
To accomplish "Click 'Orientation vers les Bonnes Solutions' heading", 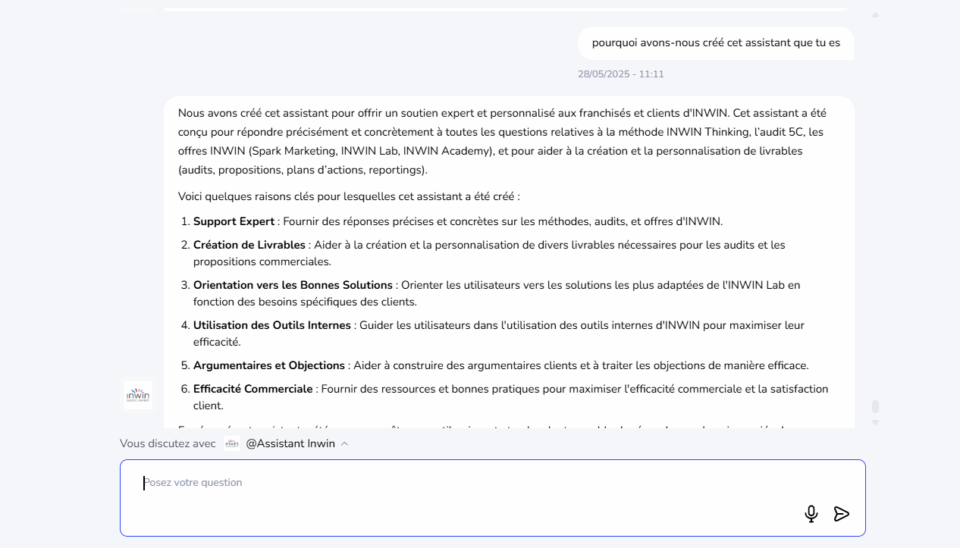I will pyautogui.click(x=293, y=285).
